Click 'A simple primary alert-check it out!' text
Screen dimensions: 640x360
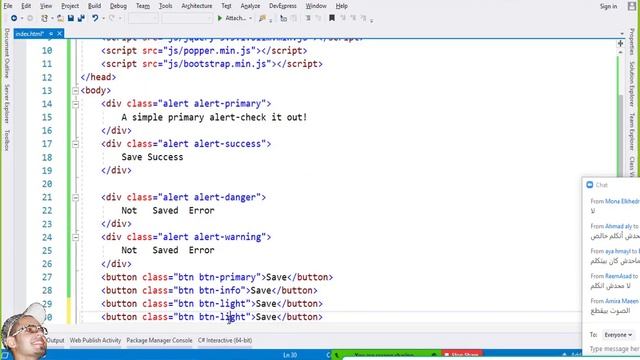point(214,118)
